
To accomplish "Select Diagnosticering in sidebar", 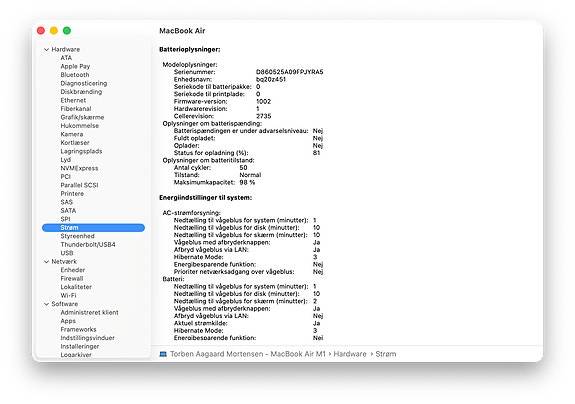I will pos(84,83).
